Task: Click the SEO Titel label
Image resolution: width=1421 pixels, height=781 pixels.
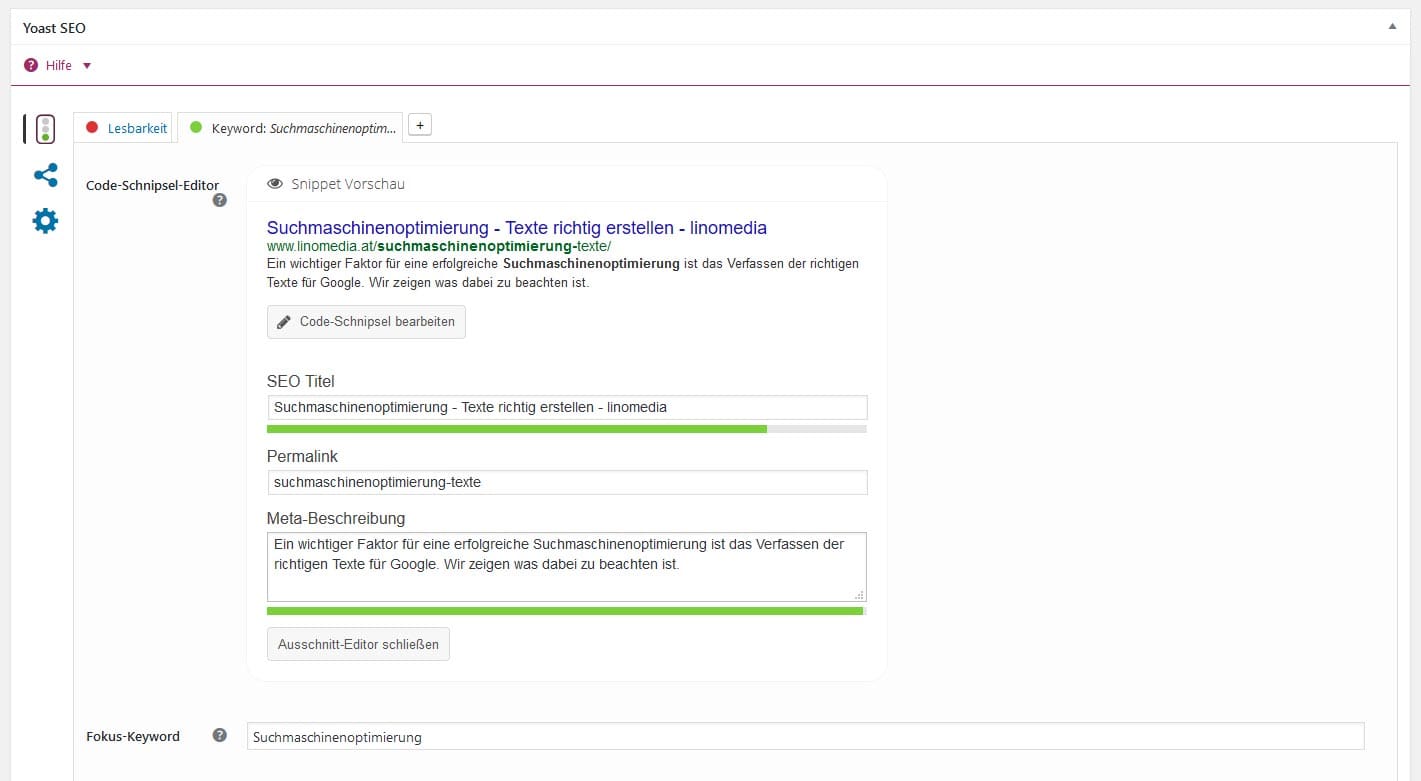Action: 301,381
